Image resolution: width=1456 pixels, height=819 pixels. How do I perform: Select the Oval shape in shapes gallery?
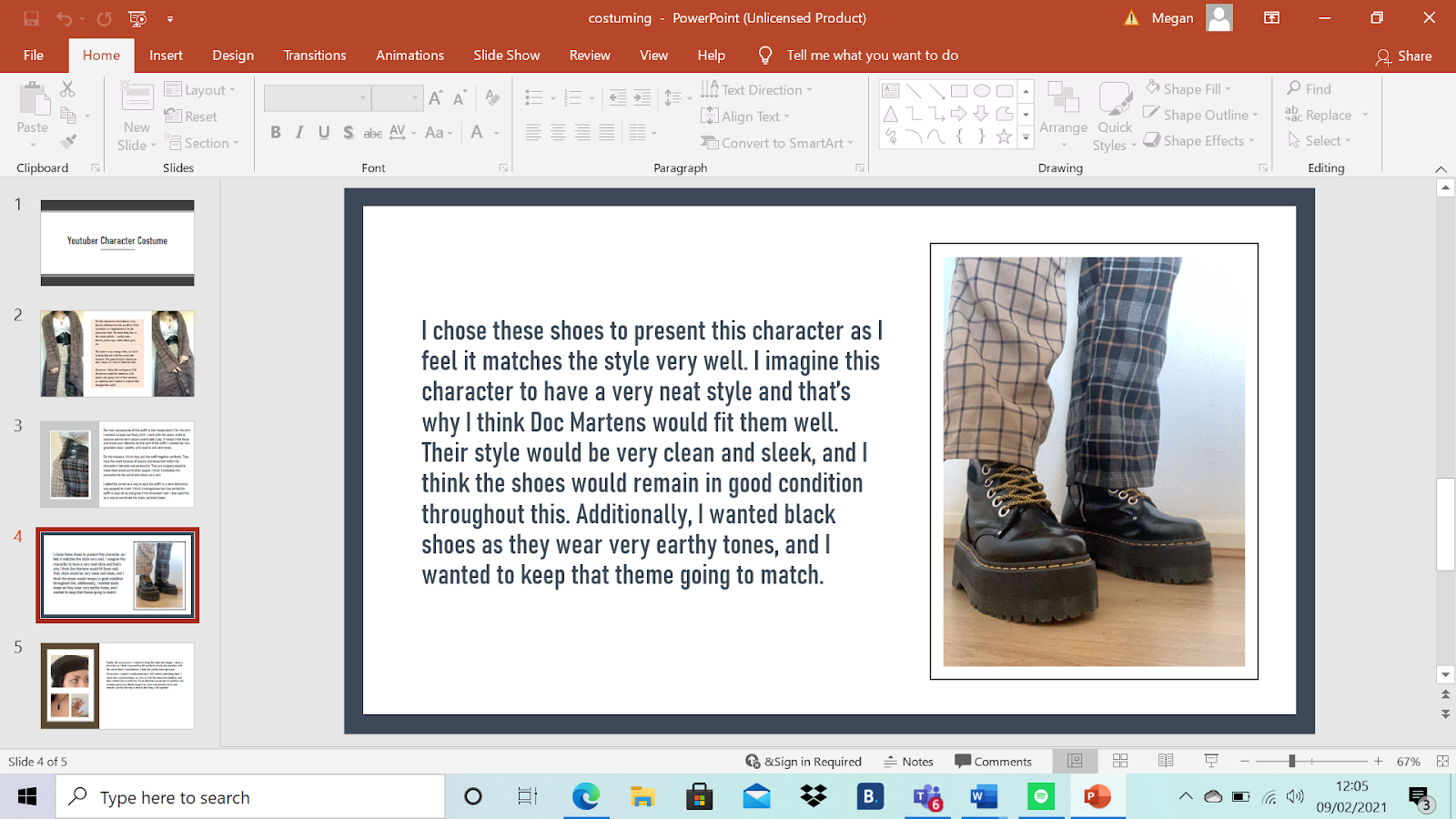pos(982,91)
